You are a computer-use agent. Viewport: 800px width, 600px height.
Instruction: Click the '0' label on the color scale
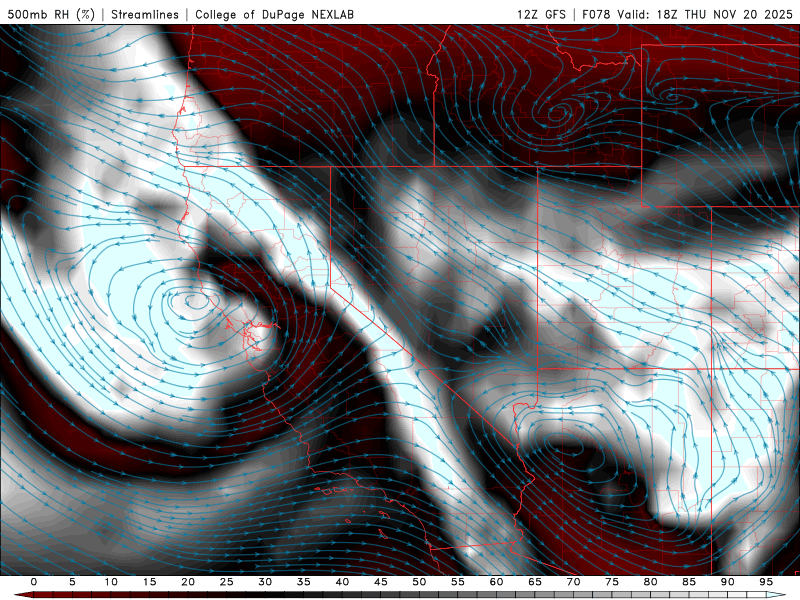[34, 582]
